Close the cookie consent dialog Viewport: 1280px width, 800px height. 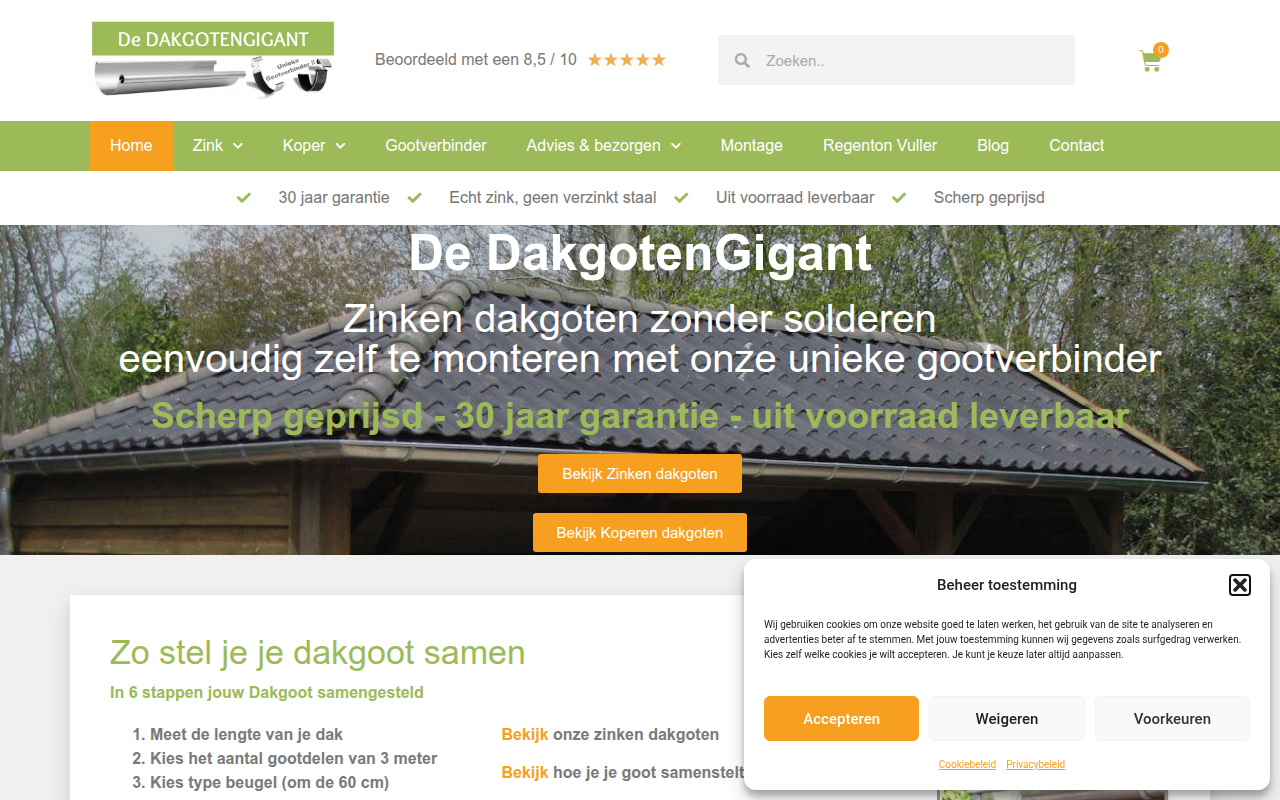pyautogui.click(x=1240, y=585)
